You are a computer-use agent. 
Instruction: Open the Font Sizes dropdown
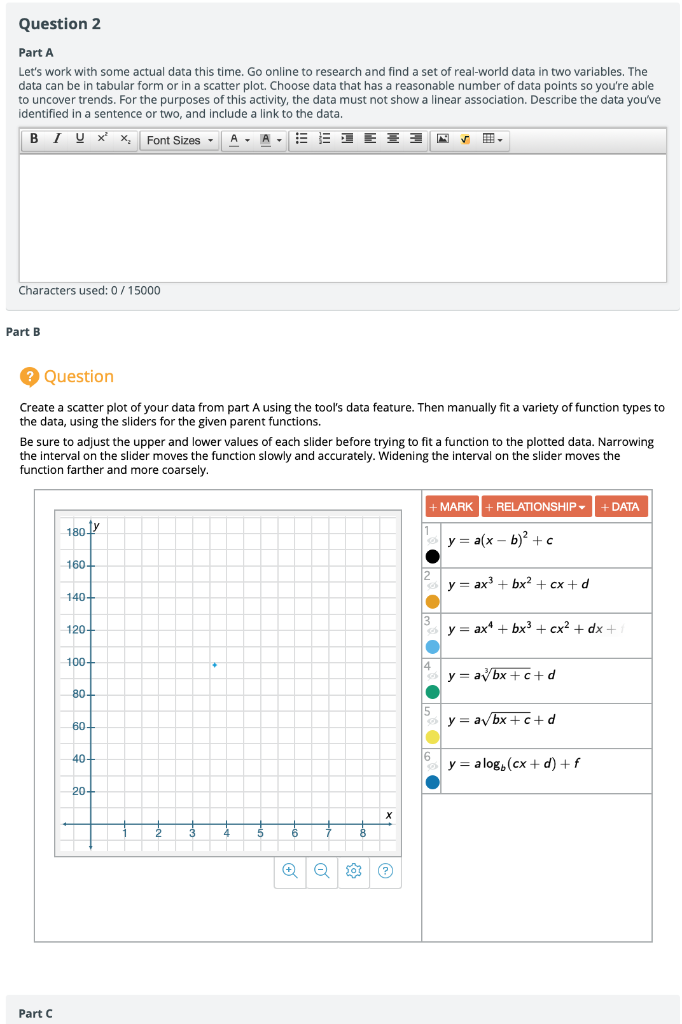pos(179,140)
